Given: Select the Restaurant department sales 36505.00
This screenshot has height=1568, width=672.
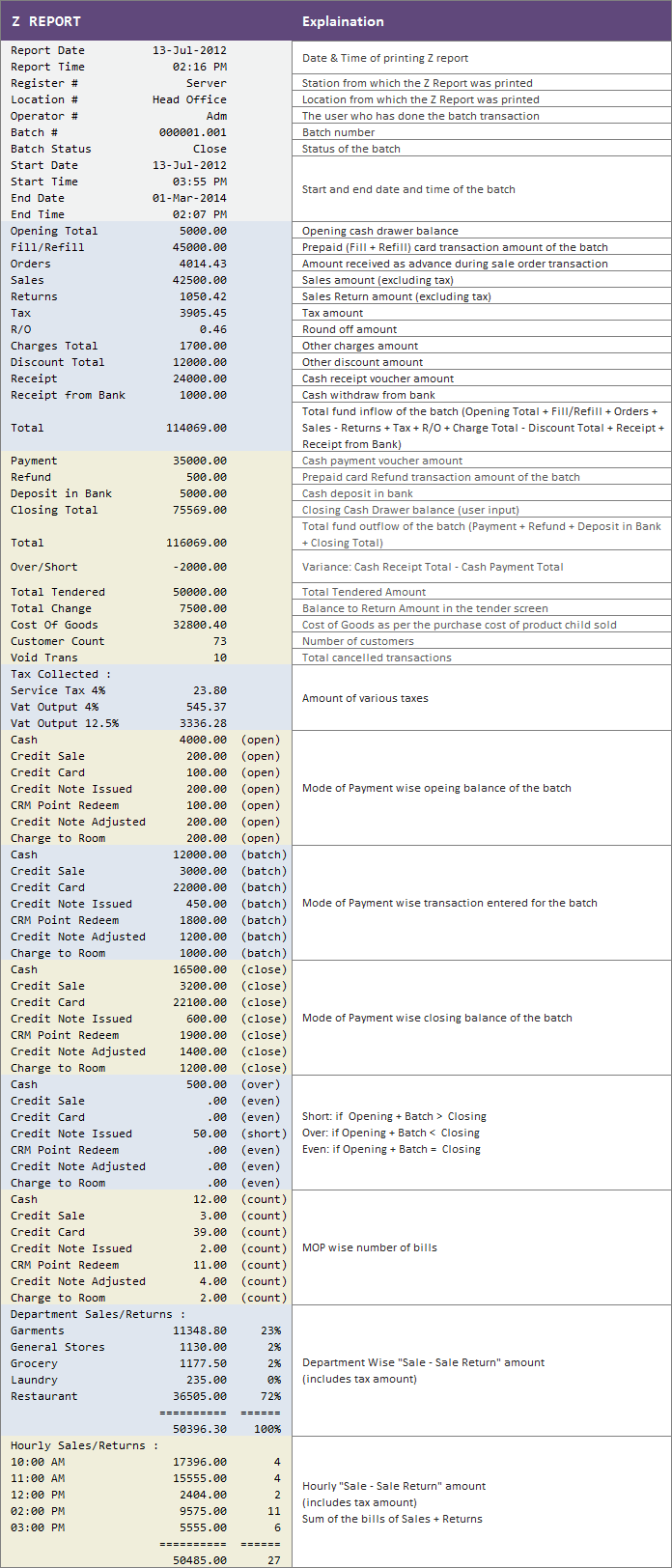Looking at the screenshot, I should pyautogui.click(x=200, y=1396).
